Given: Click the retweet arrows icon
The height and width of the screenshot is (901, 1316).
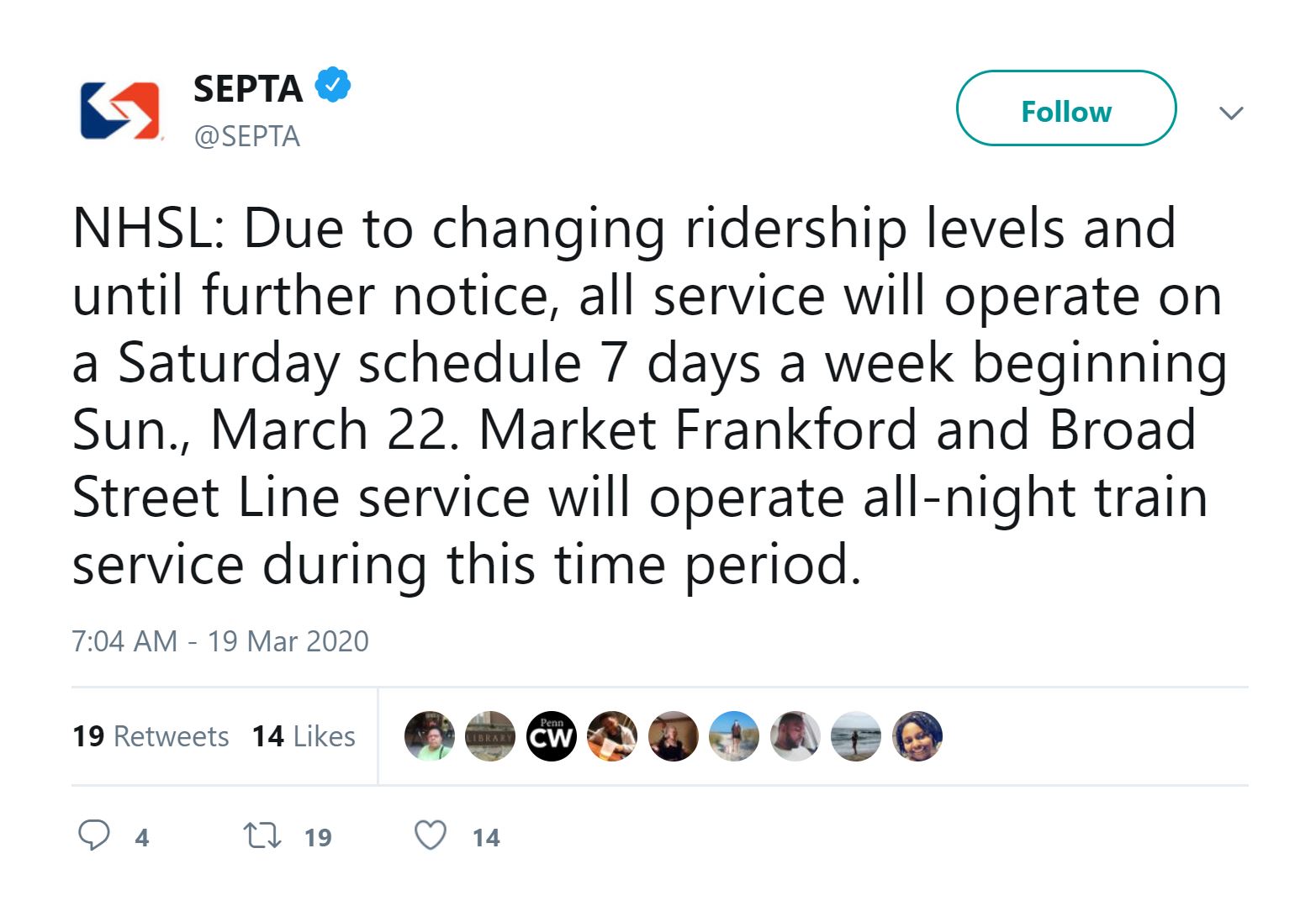Looking at the screenshot, I should pyautogui.click(x=262, y=835).
